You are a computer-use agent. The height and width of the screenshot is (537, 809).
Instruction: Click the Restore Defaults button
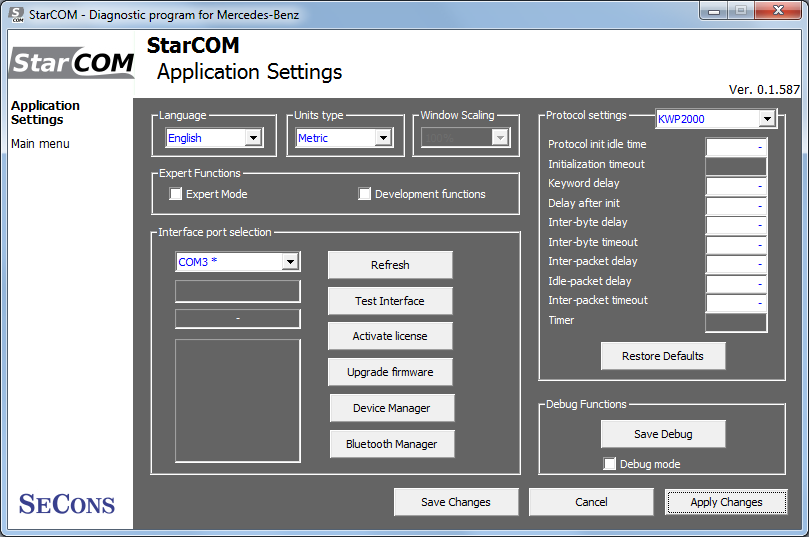[x=663, y=356]
